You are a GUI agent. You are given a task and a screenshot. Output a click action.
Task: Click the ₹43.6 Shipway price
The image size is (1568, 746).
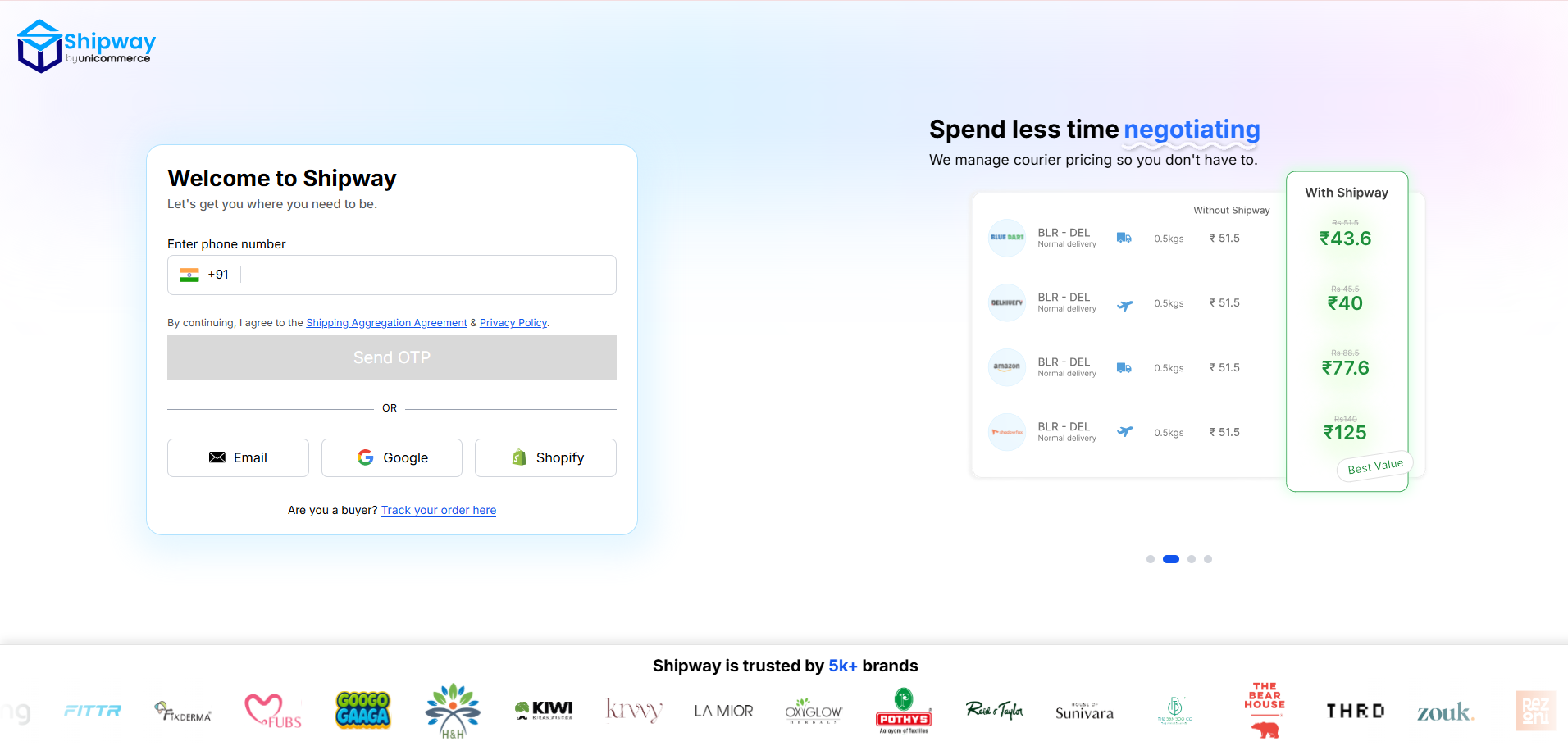point(1346,239)
